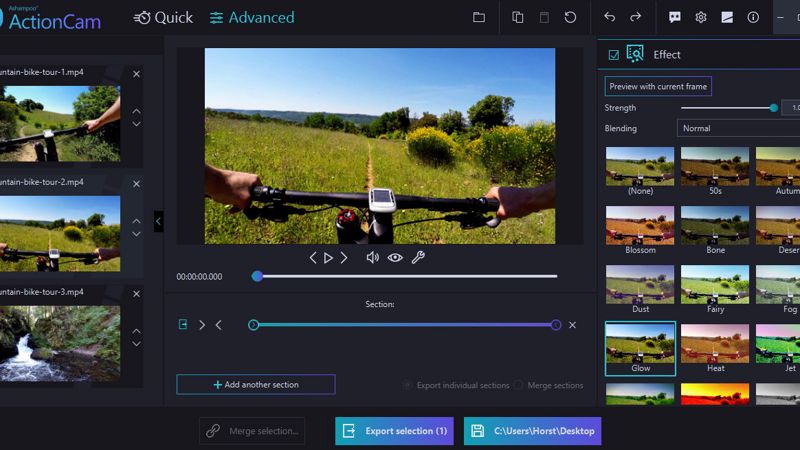Click the section end handle
This screenshot has height=450, width=800.
tap(556, 325)
